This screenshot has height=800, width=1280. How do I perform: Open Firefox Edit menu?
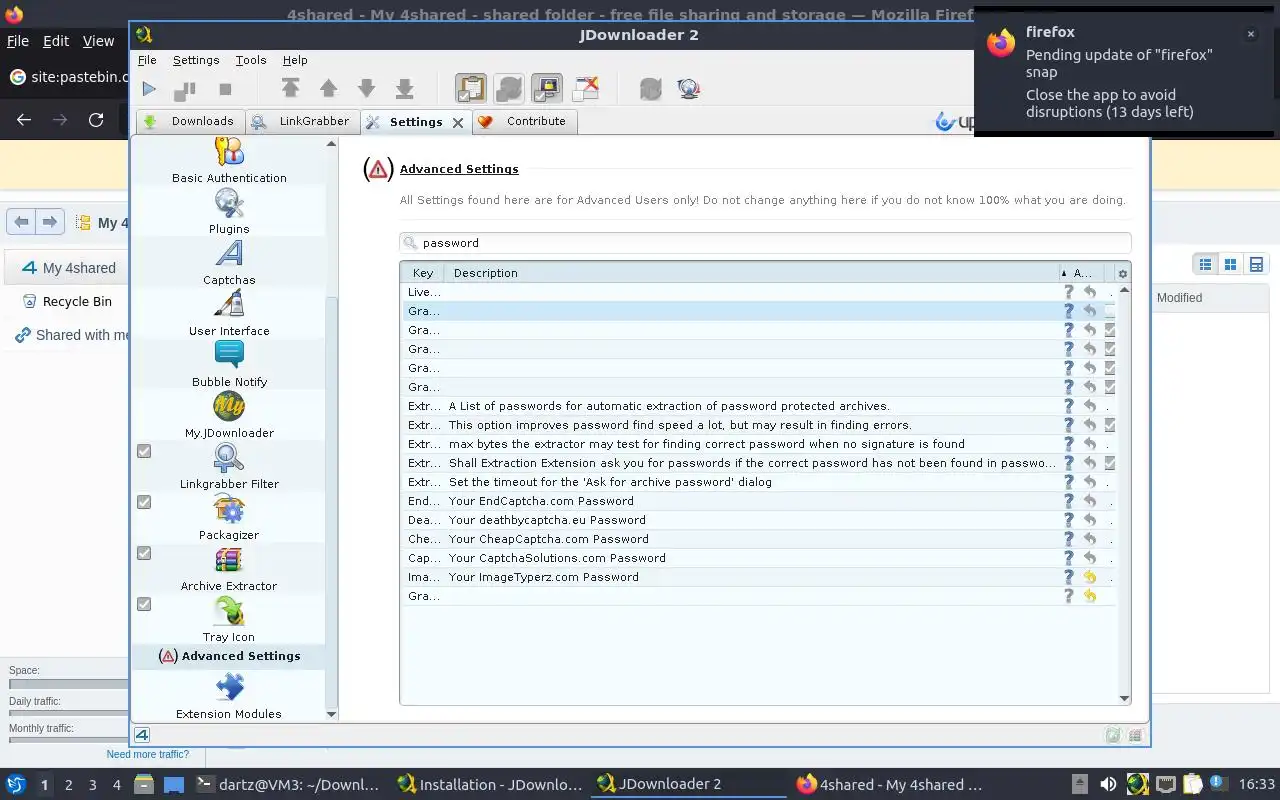point(56,41)
